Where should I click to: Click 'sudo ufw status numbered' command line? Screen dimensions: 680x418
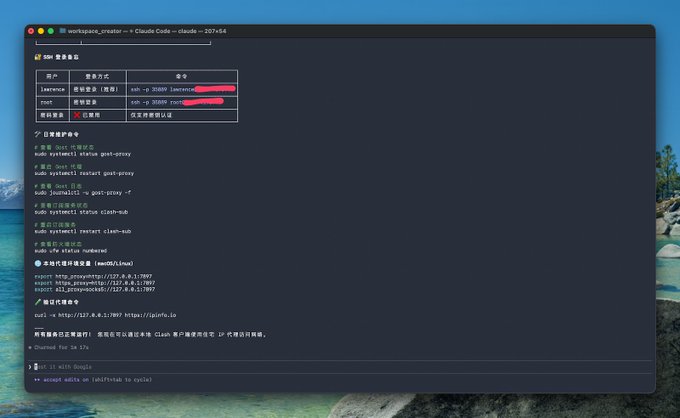tap(70, 250)
